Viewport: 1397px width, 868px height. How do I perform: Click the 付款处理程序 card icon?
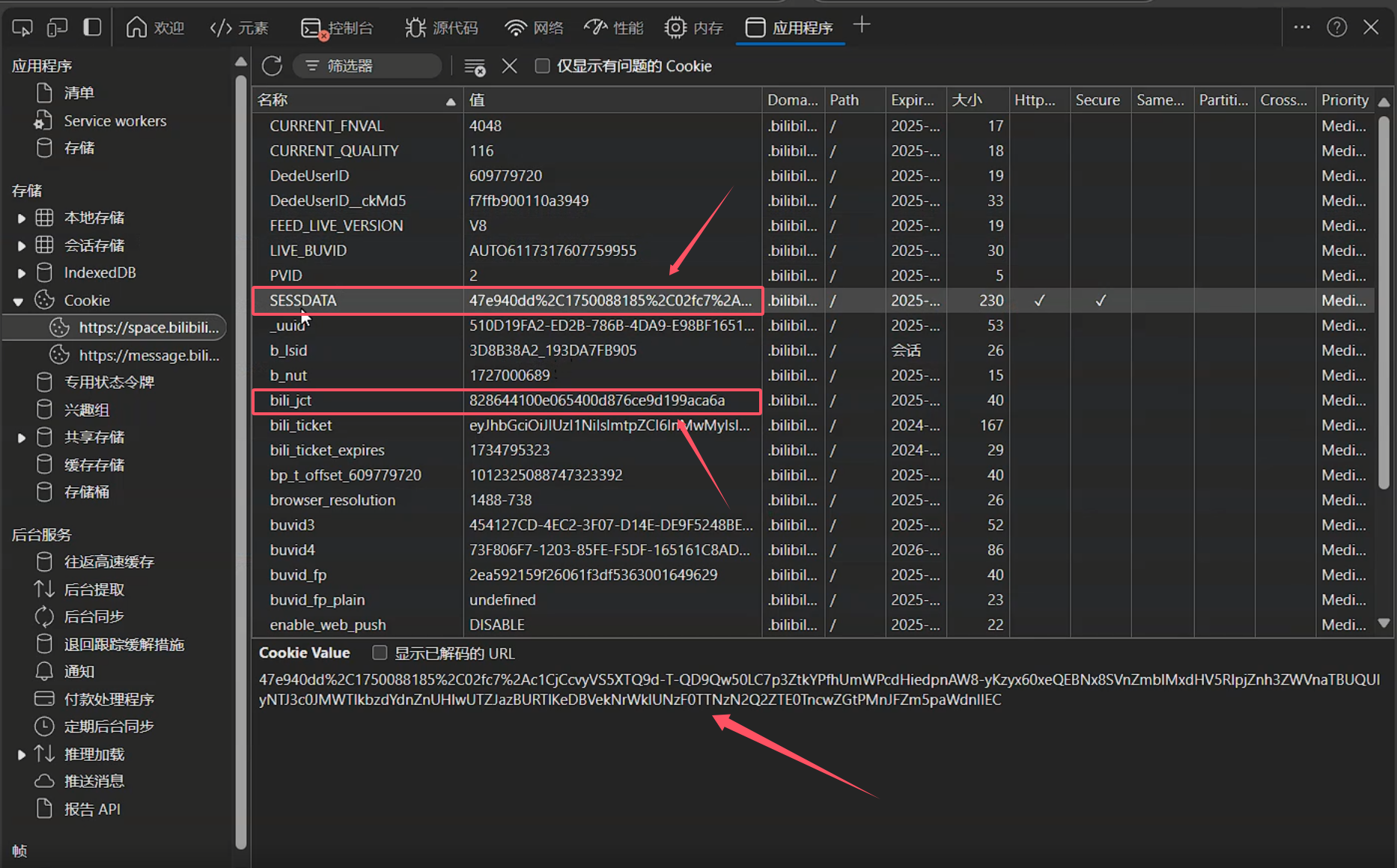click(x=44, y=699)
